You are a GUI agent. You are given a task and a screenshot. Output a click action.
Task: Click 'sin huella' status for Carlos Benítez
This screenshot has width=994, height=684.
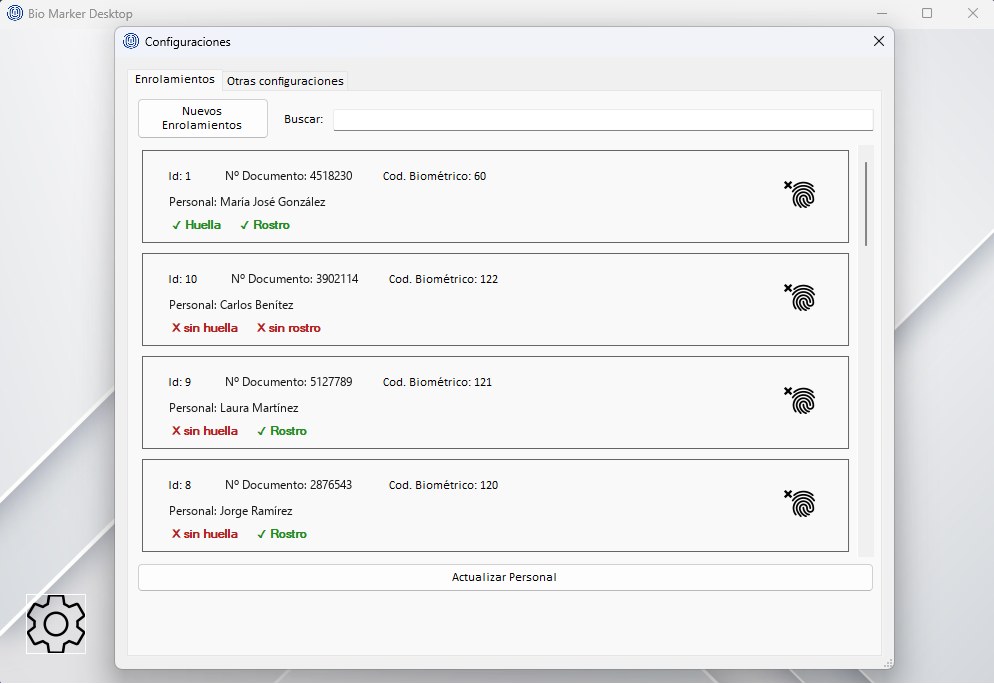coord(205,328)
